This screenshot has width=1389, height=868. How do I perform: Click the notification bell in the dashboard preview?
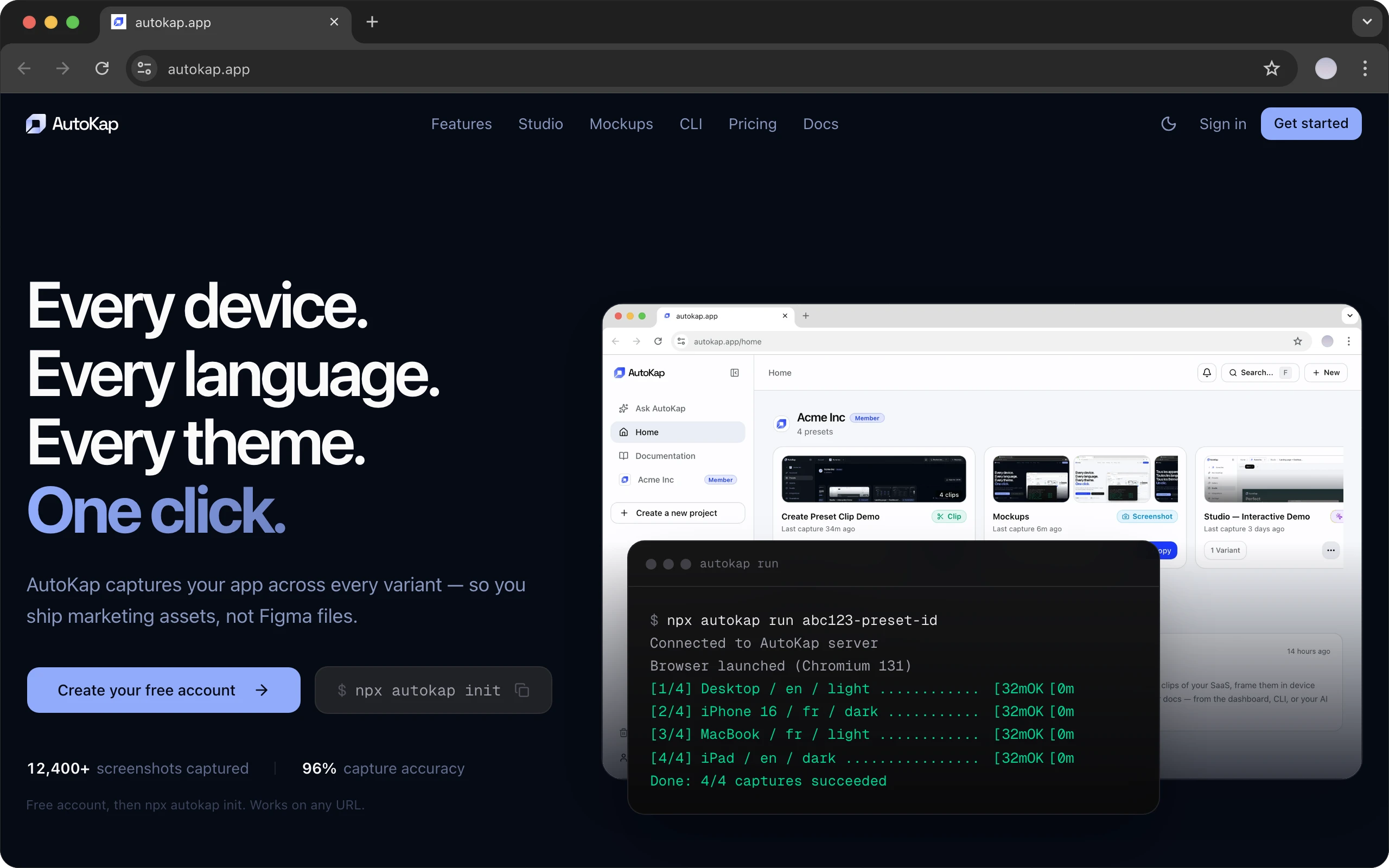click(x=1207, y=373)
